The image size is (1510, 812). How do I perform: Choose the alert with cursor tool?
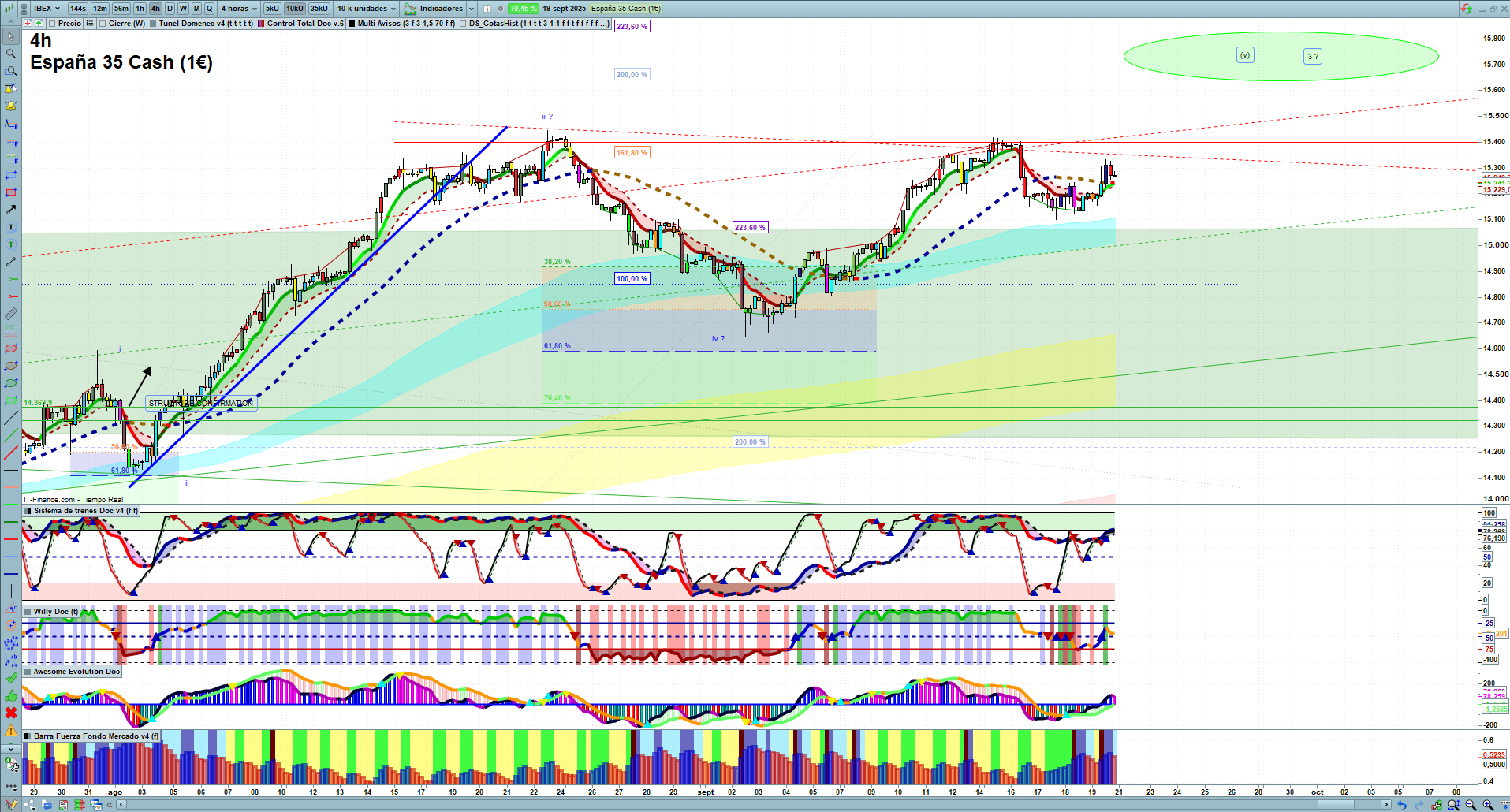point(11,88)
